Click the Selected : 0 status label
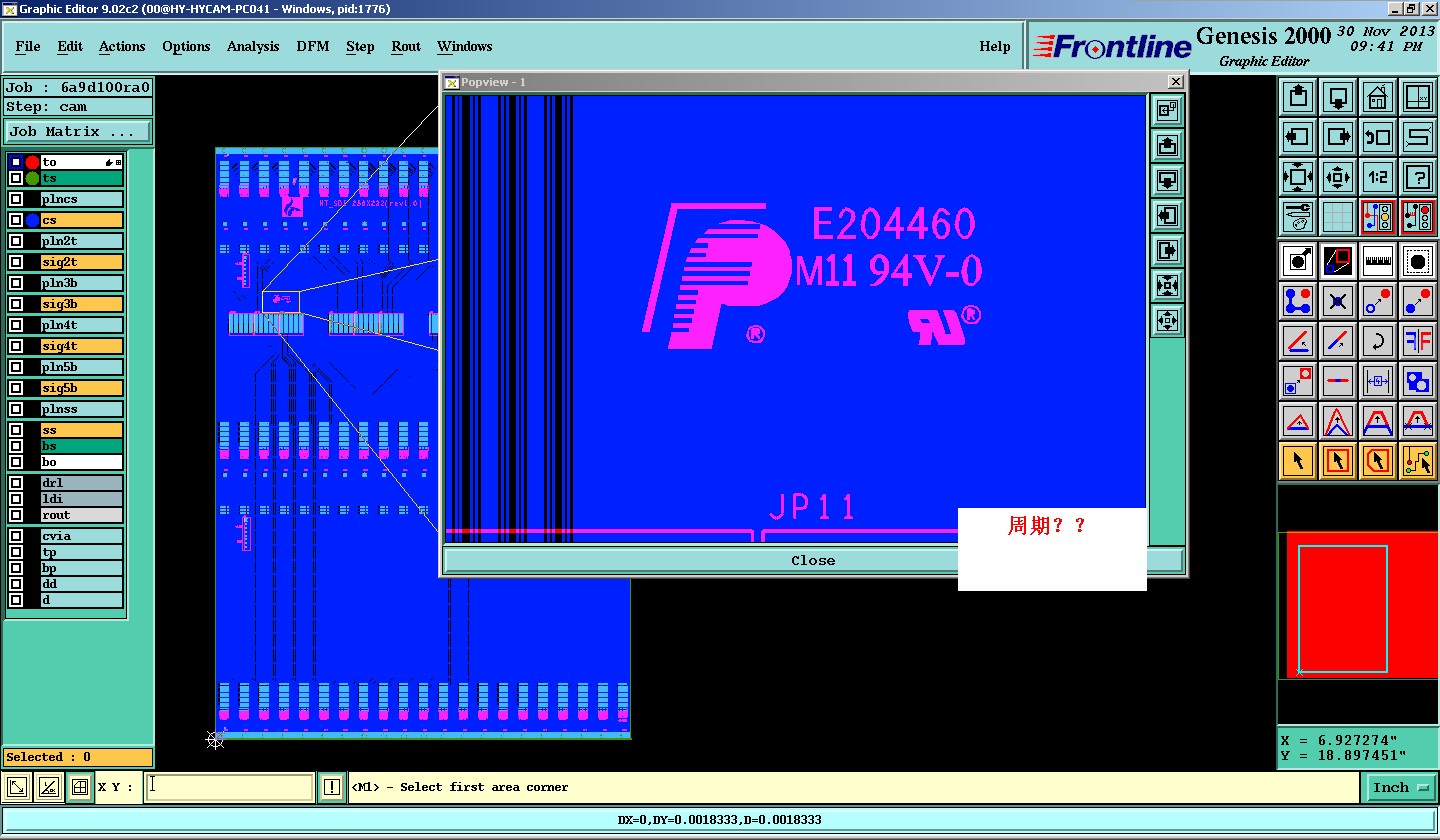This screenshot has width=1440, height=840. click(x=78, y=757)
